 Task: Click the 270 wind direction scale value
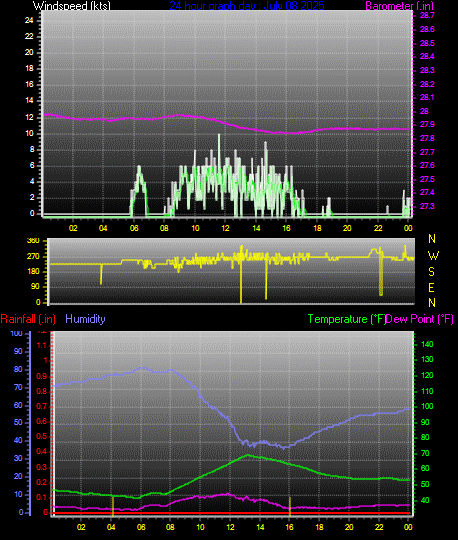[x=33, y=257]
